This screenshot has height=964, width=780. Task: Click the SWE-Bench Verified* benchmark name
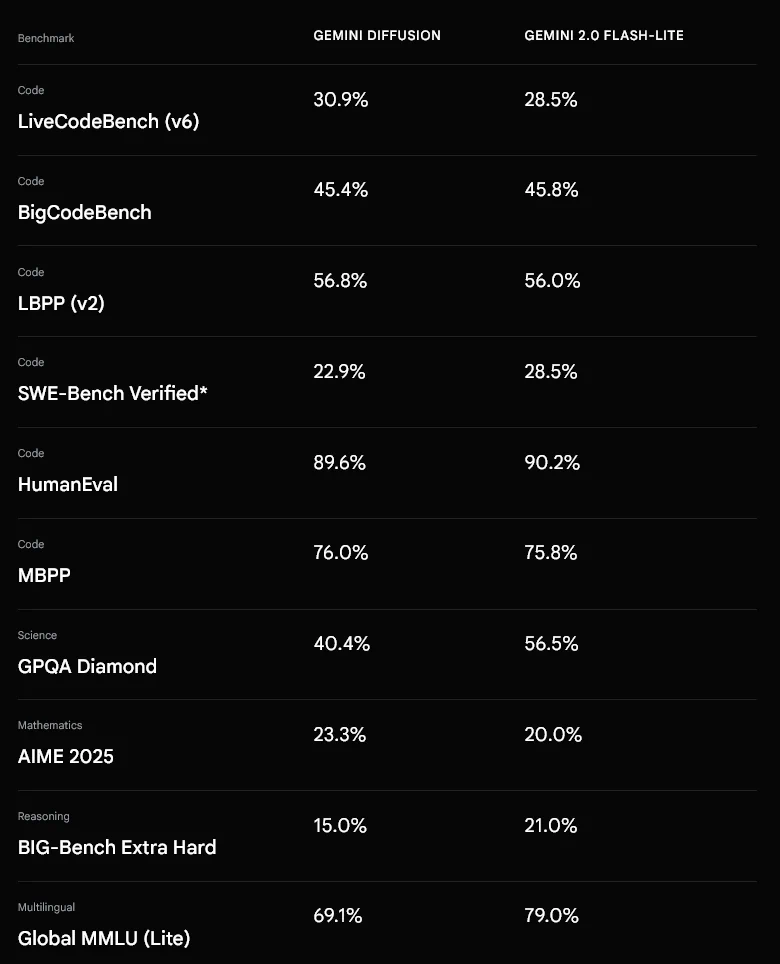click(112, 393)
